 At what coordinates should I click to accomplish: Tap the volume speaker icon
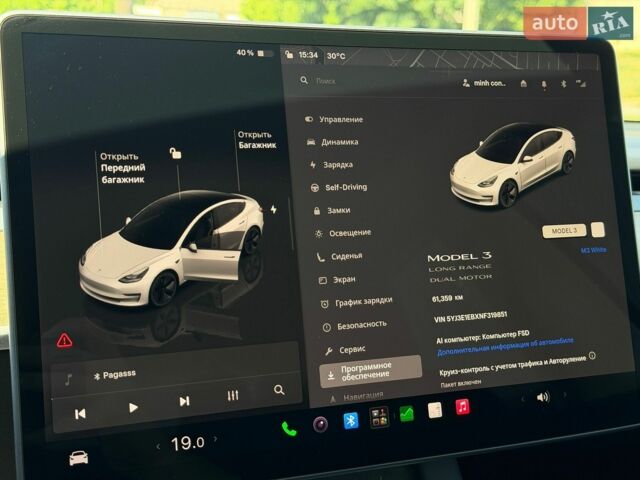(543, 397)
